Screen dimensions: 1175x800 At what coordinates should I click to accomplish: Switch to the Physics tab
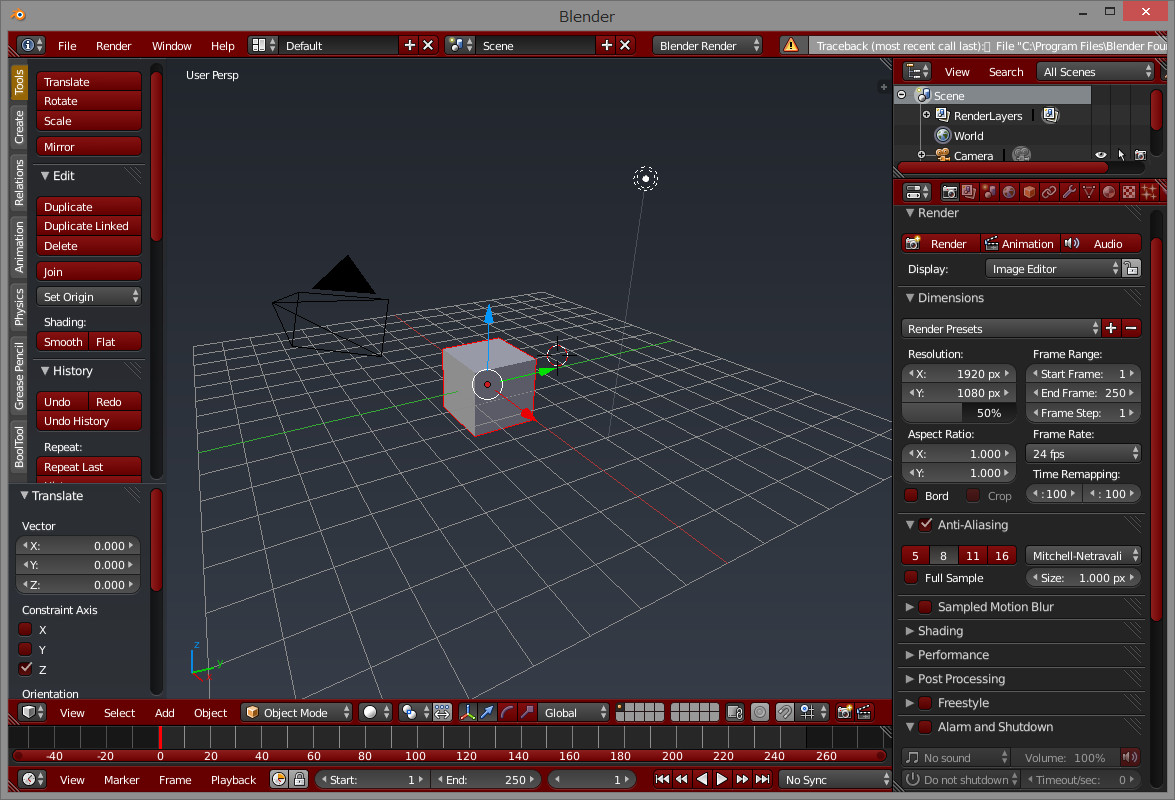[x=19, y=307]
